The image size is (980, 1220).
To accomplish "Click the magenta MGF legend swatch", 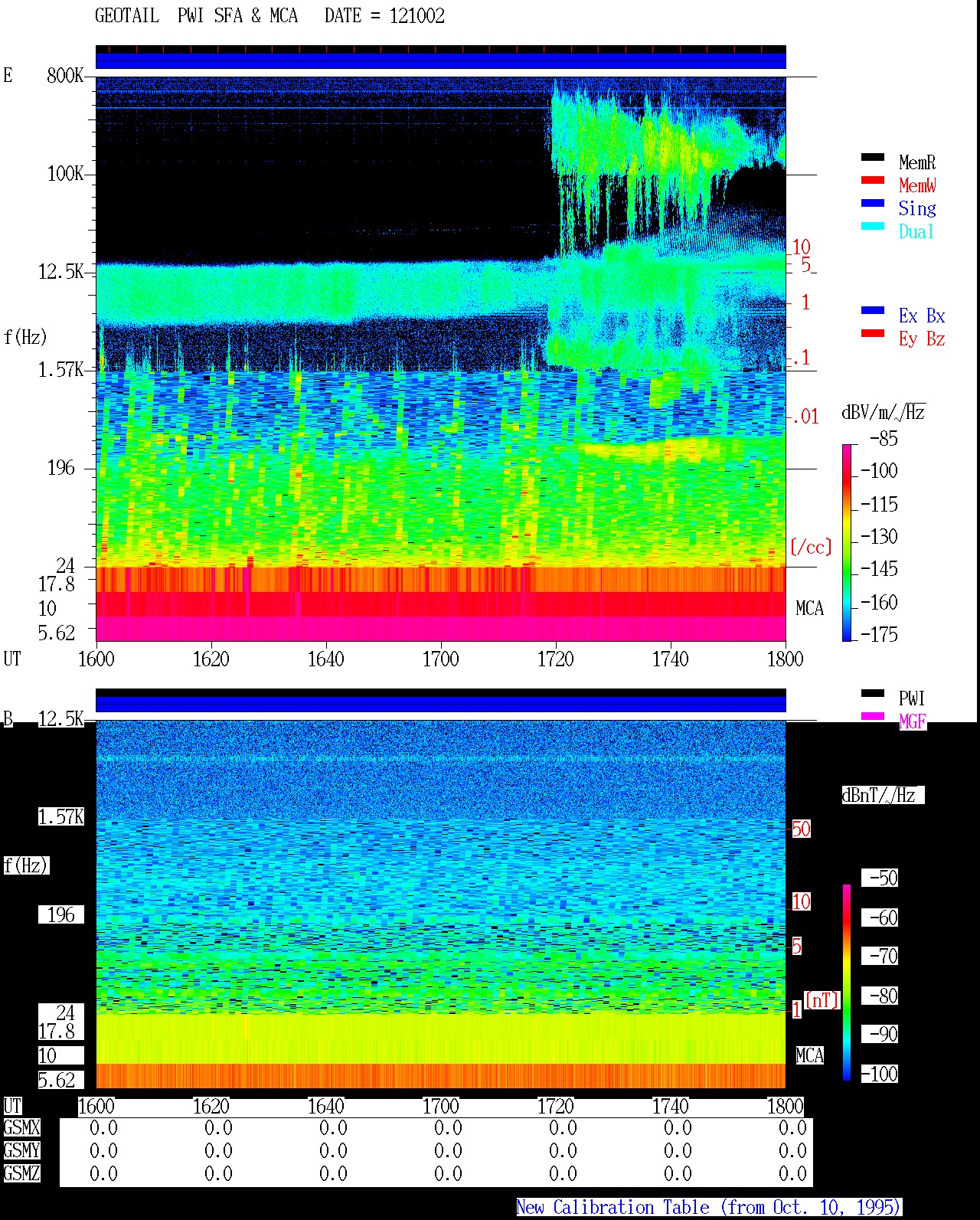I will click(x=873, y=717).
